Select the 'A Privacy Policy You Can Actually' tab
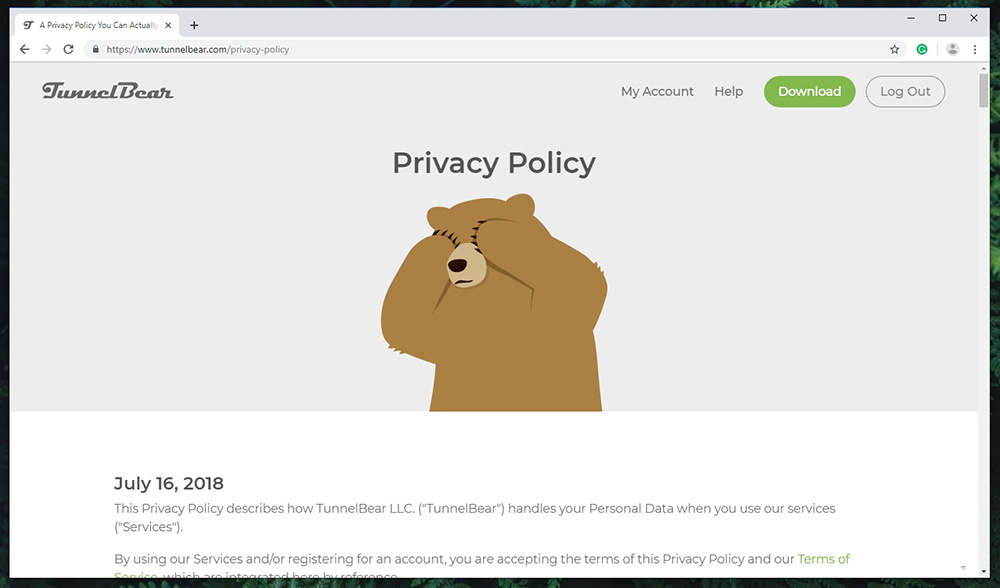1000x588 pixels. (98, 26)
